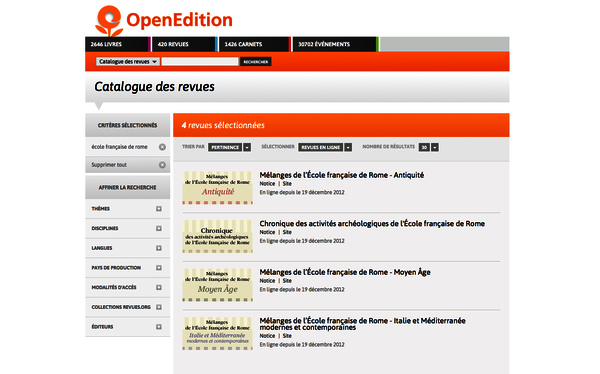Click the Rechercher search button
Screen dimensions: 600x374
coord(256,62)
